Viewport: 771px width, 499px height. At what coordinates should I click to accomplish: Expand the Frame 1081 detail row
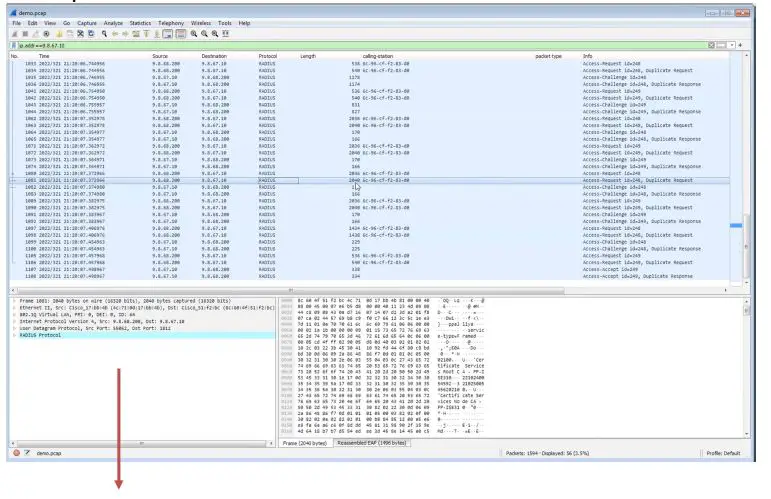(x=14, y=301)
